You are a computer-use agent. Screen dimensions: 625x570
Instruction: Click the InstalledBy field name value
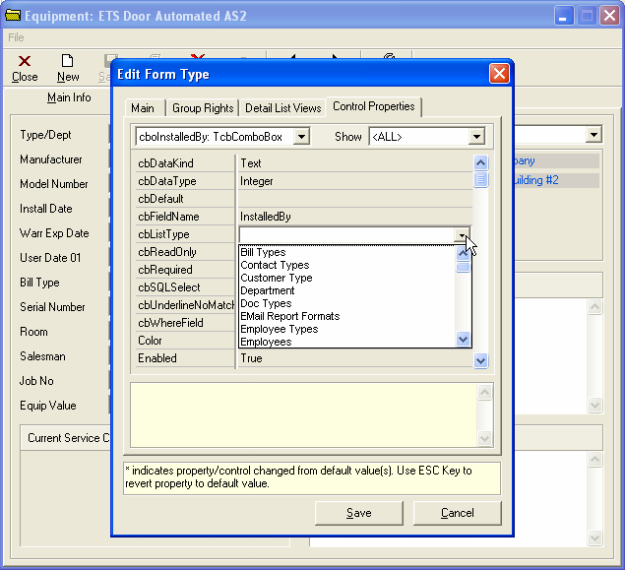coord(265,216)
